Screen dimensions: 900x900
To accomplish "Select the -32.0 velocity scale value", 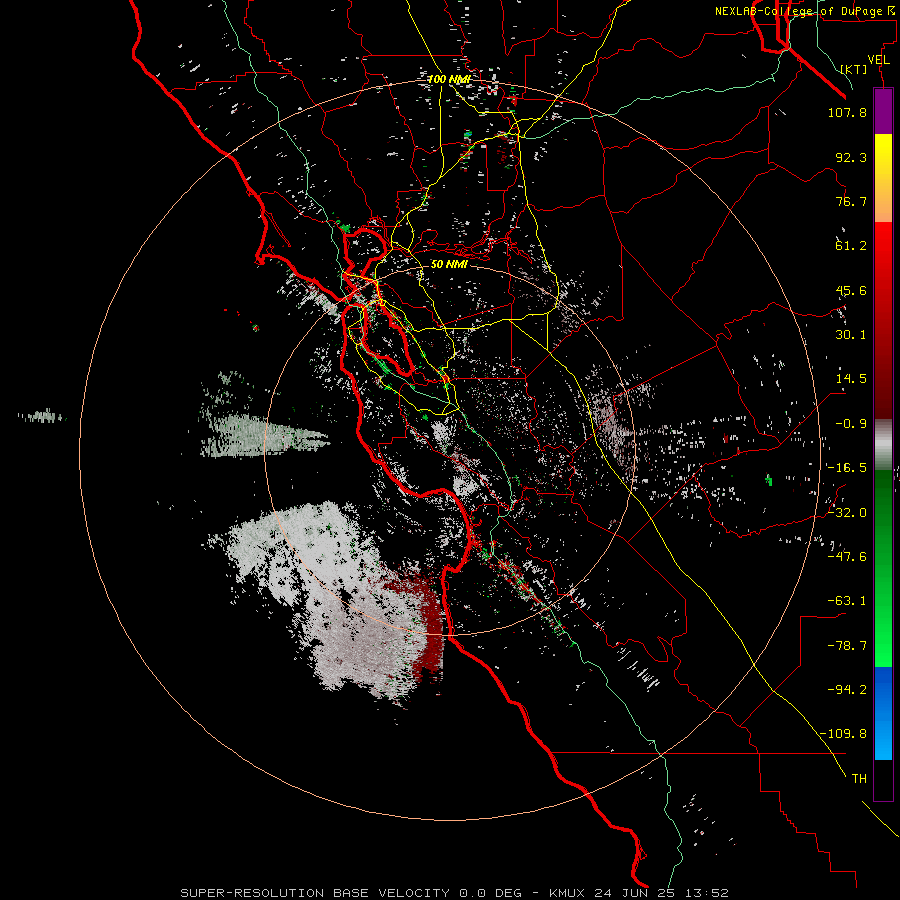I will pos(847,513).
